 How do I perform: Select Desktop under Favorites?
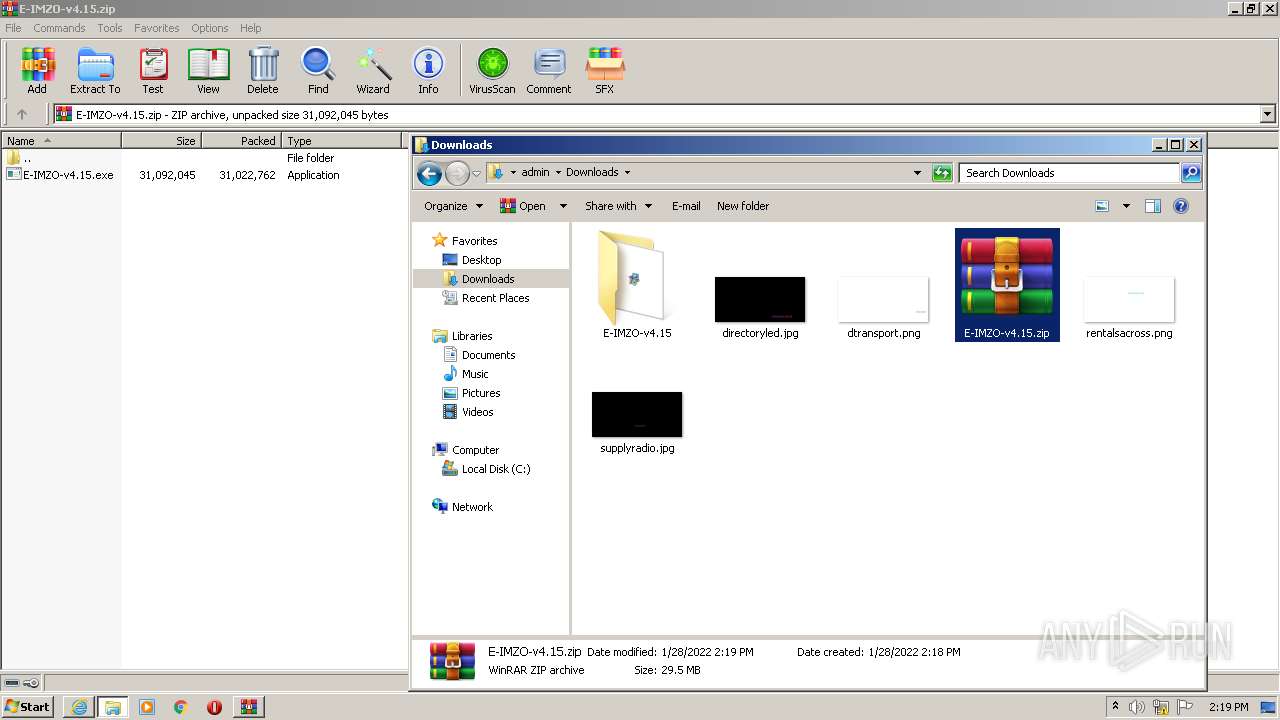(481, 260)
